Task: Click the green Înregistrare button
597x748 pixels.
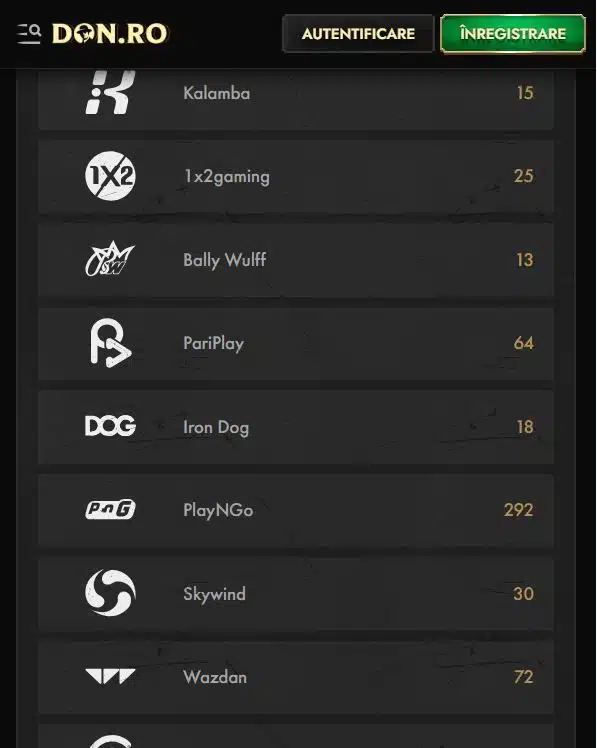Action: click(513, 34)
